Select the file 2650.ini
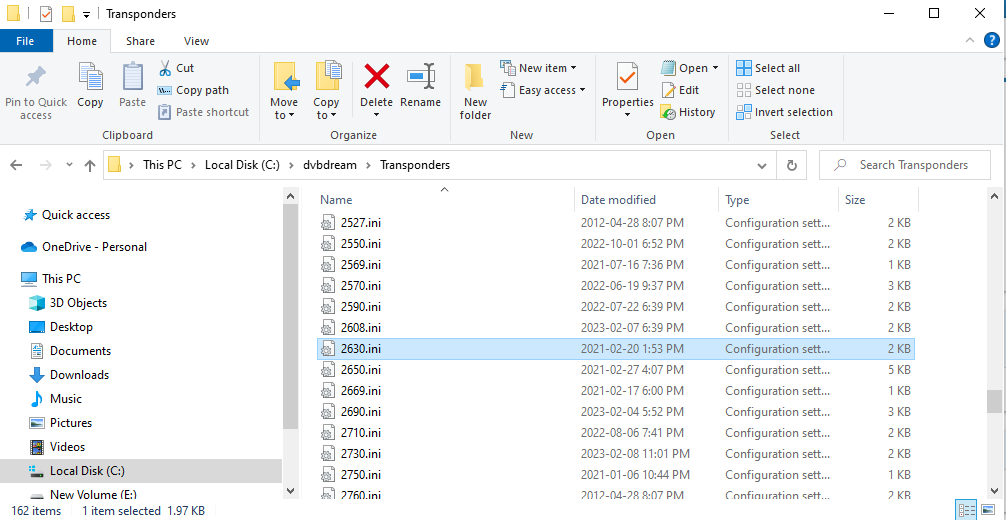This screenshot has width=1006, height=520. [616, 370]
